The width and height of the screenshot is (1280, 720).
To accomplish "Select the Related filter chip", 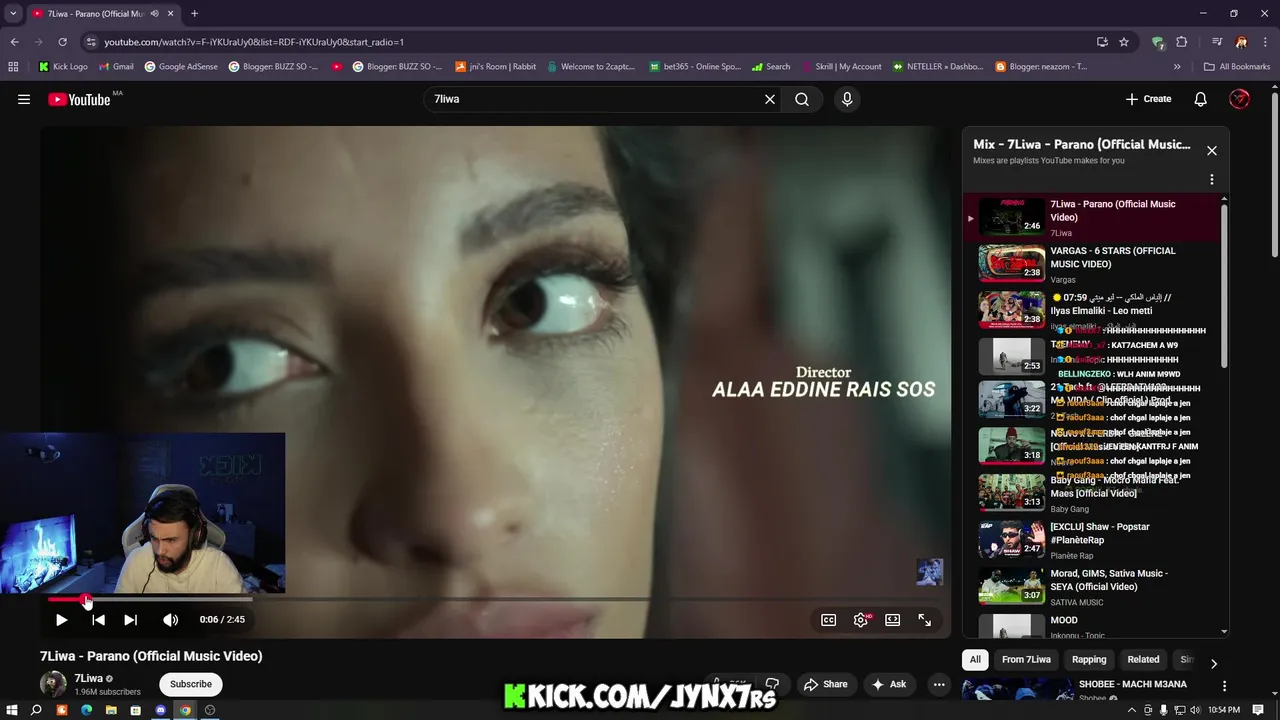I will (1143, 659).
